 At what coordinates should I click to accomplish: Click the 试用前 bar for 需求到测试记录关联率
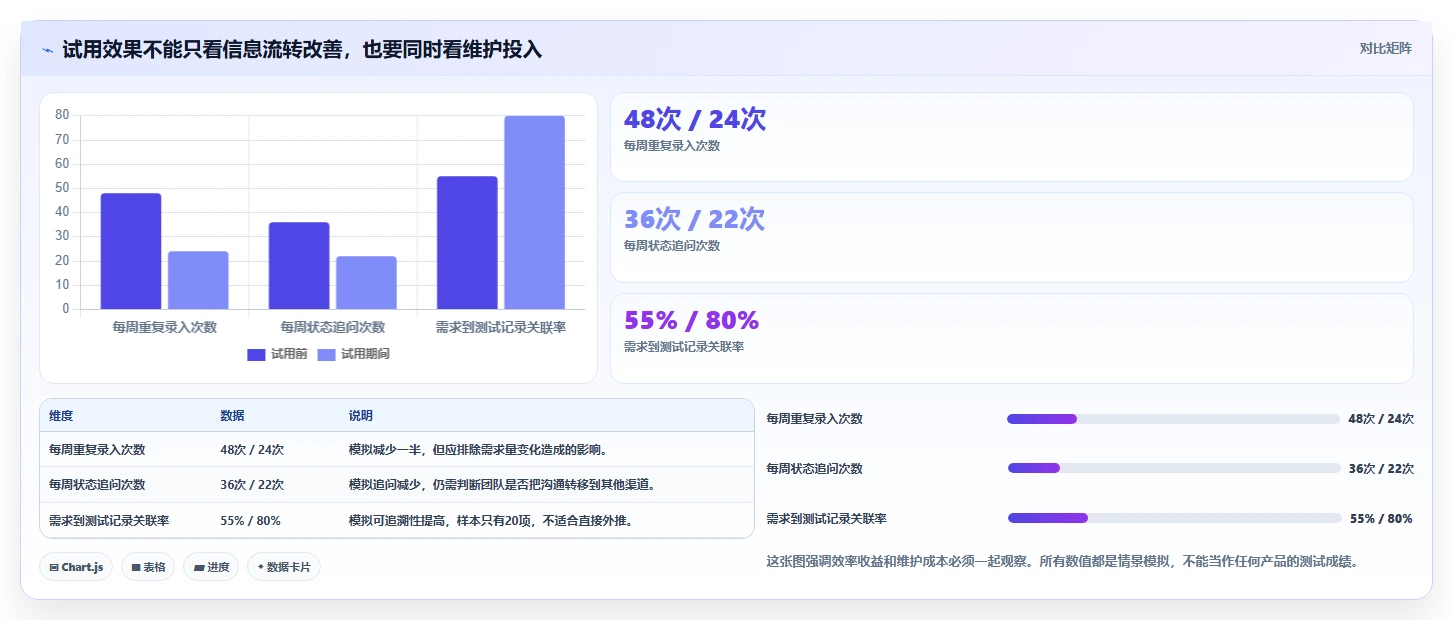[x=467, y=242]
